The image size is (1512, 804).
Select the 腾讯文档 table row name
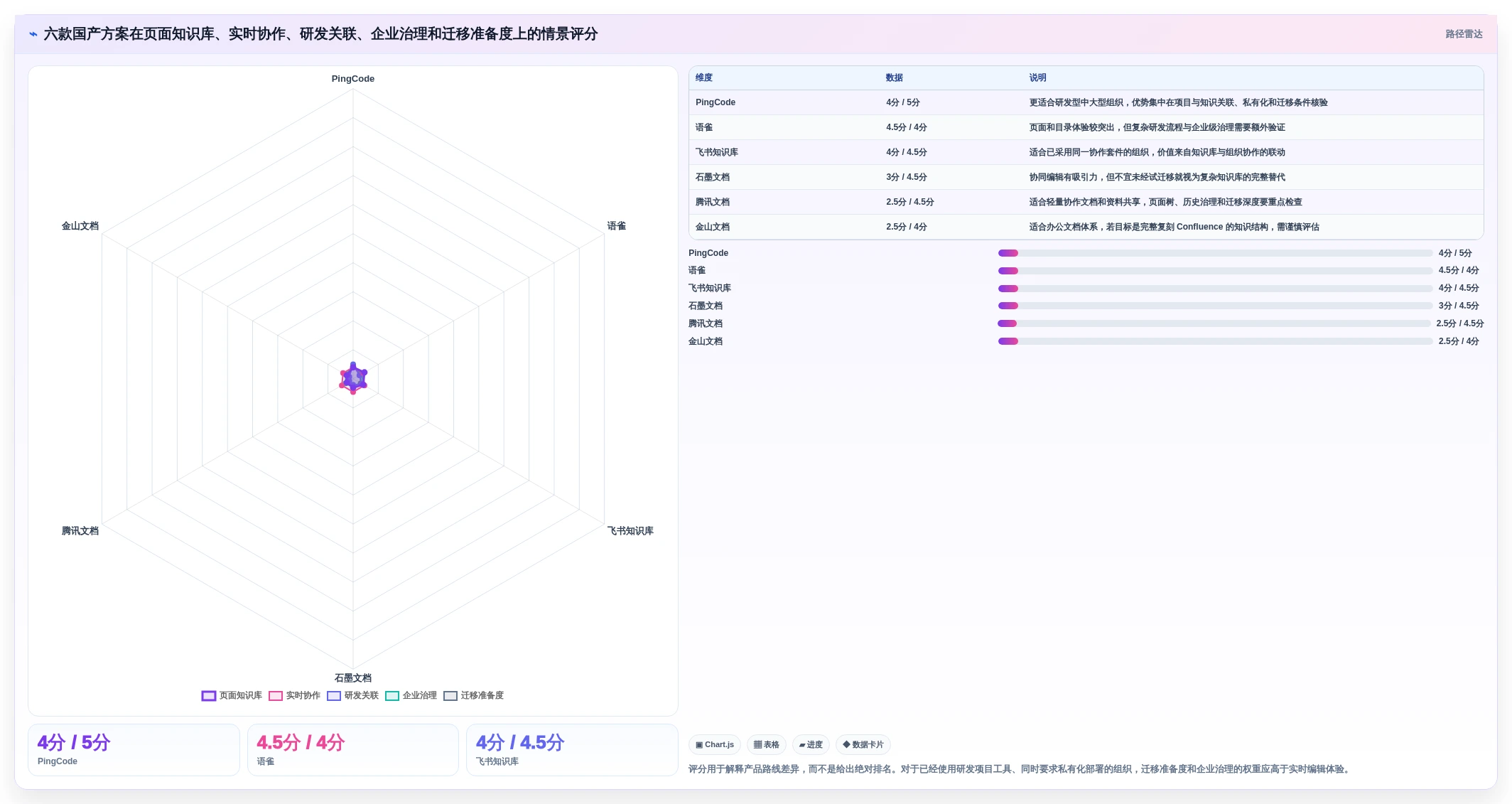(x=713, y=202)
